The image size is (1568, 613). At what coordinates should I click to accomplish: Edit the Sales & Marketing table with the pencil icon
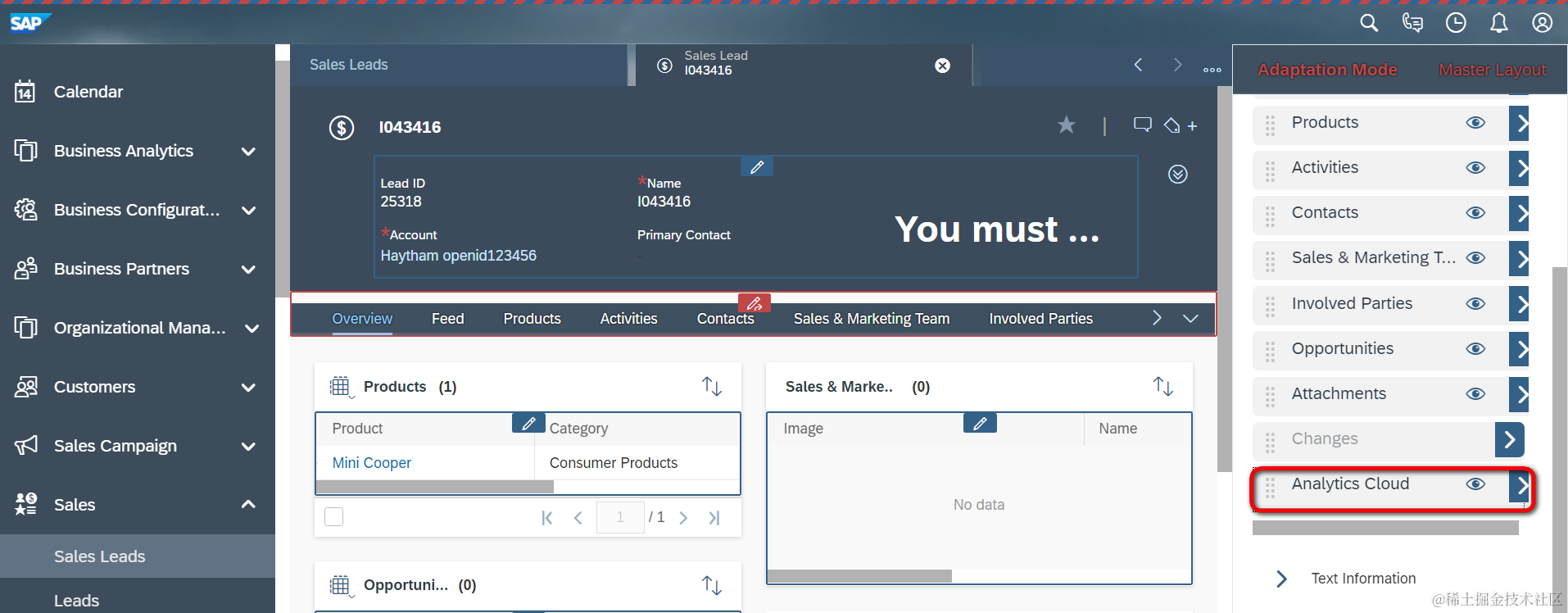[980, 423]
